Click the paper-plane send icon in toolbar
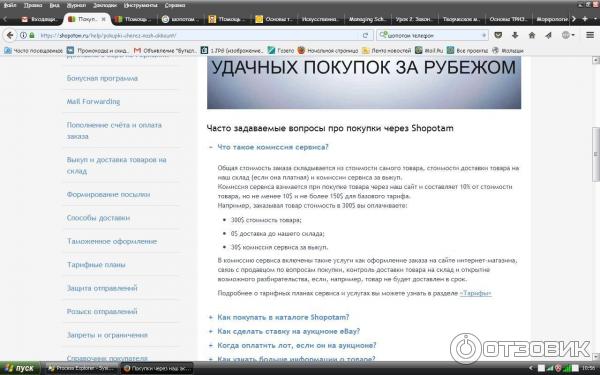Image resolution: width=600 pixels, height=375 pixels. [548, 35]
